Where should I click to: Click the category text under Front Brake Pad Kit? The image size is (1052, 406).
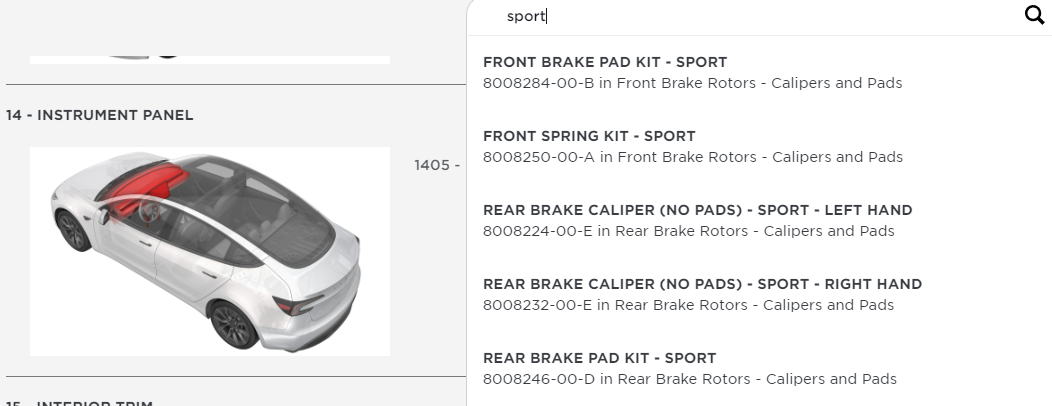[759, 83]
